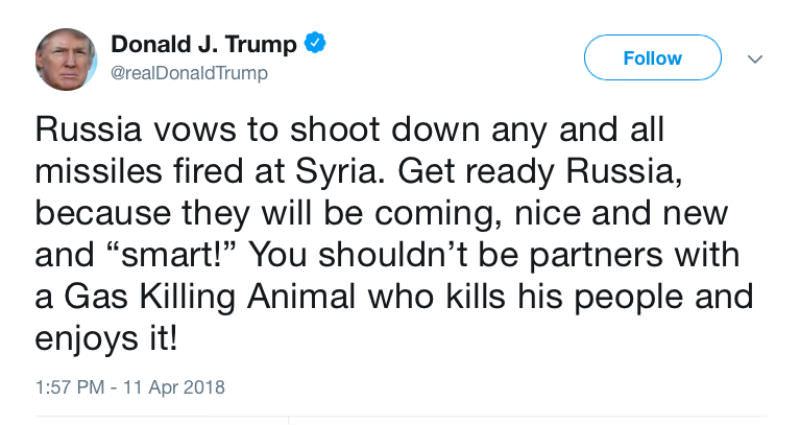Click the @realDonaldTrump handle

(x=189, y=74)
